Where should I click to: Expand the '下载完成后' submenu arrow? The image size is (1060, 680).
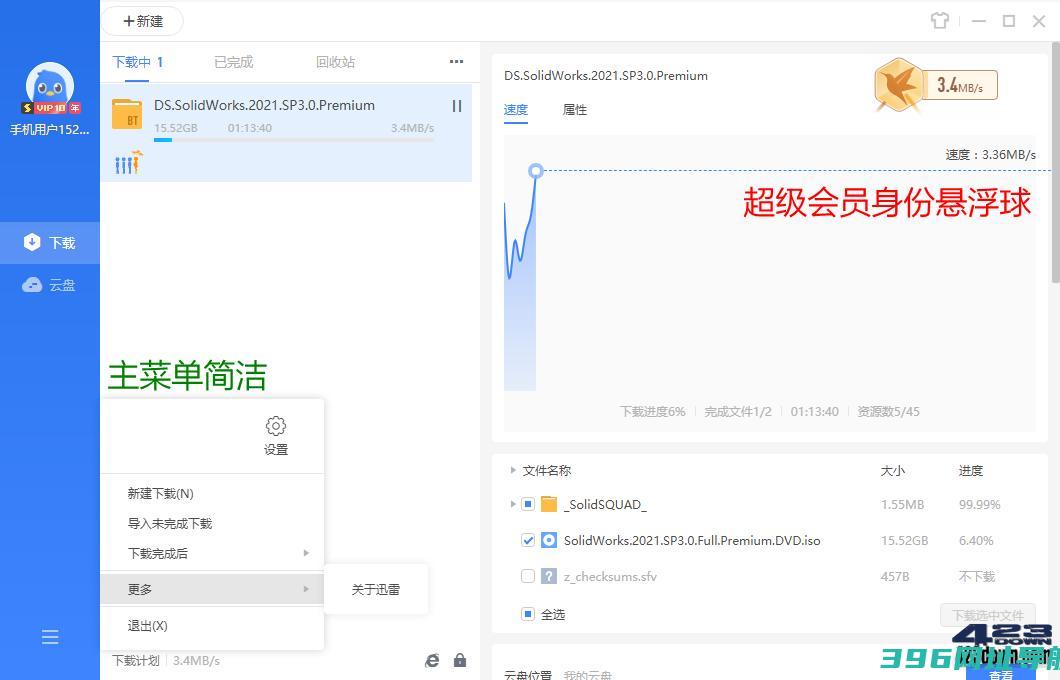[306, 553]
